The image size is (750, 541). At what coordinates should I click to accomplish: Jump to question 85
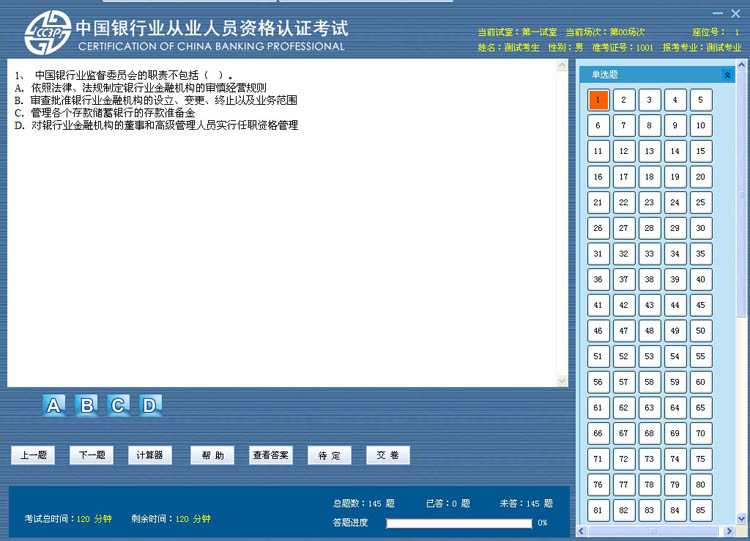point(701,510)
